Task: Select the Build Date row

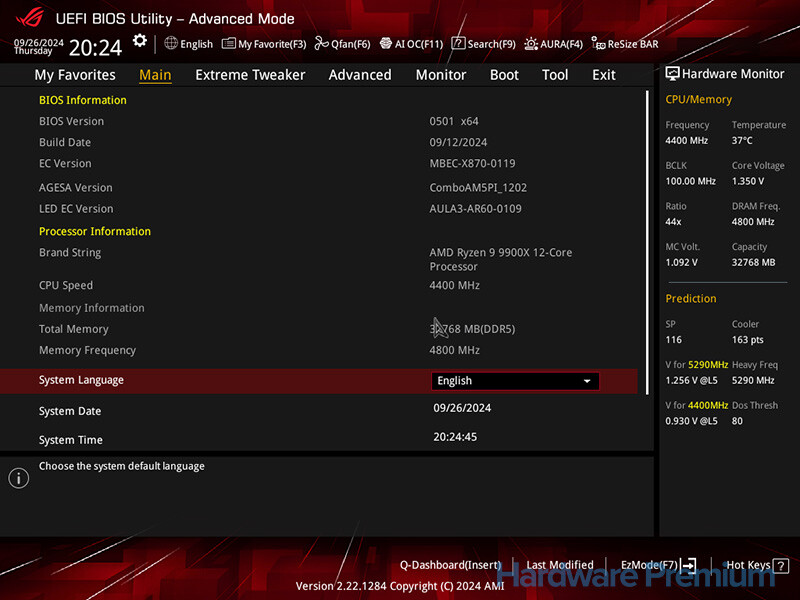Action: (x=318, y=142)
